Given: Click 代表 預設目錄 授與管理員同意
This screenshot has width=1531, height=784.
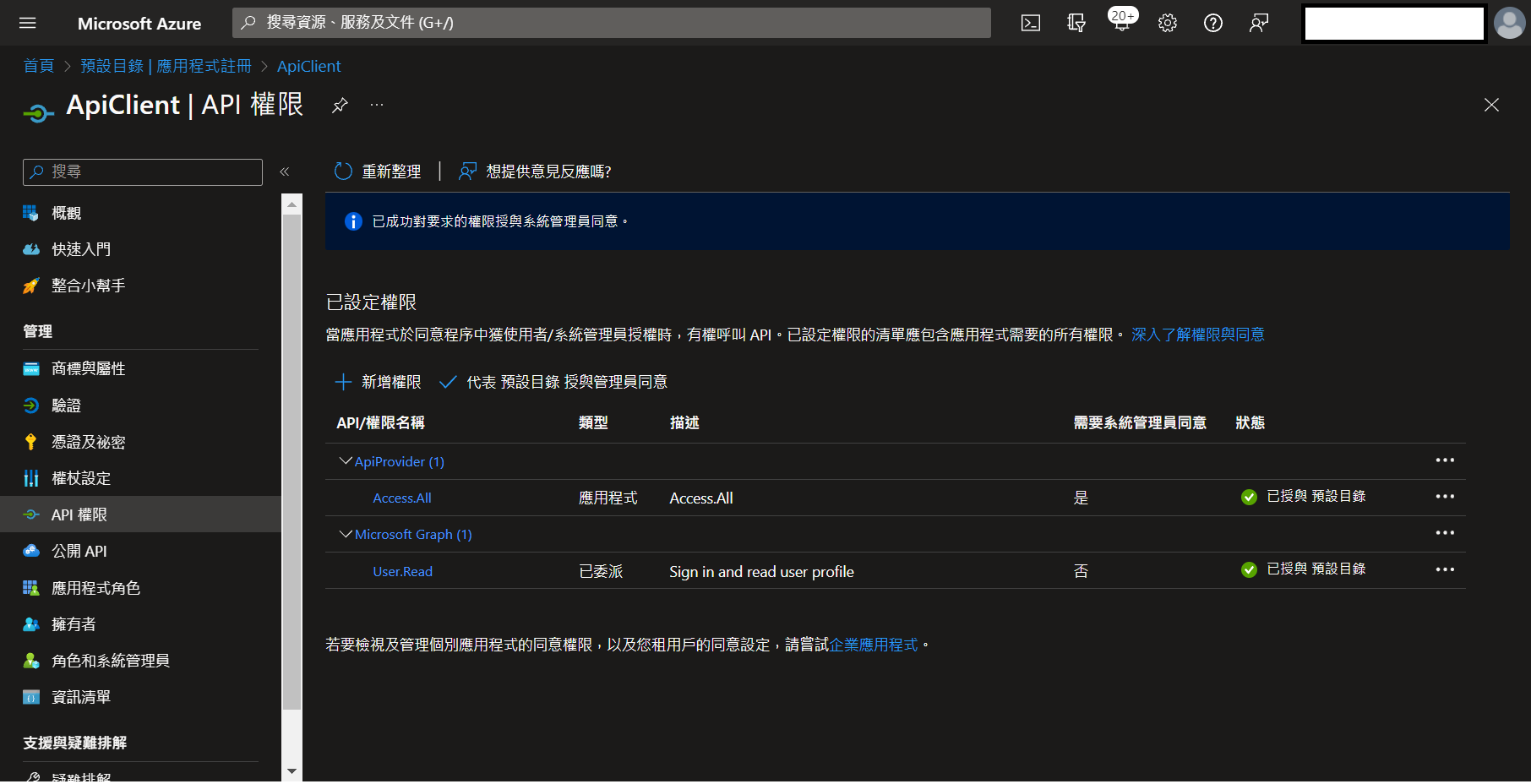Looking at the screenshot, I should [553, 382].
